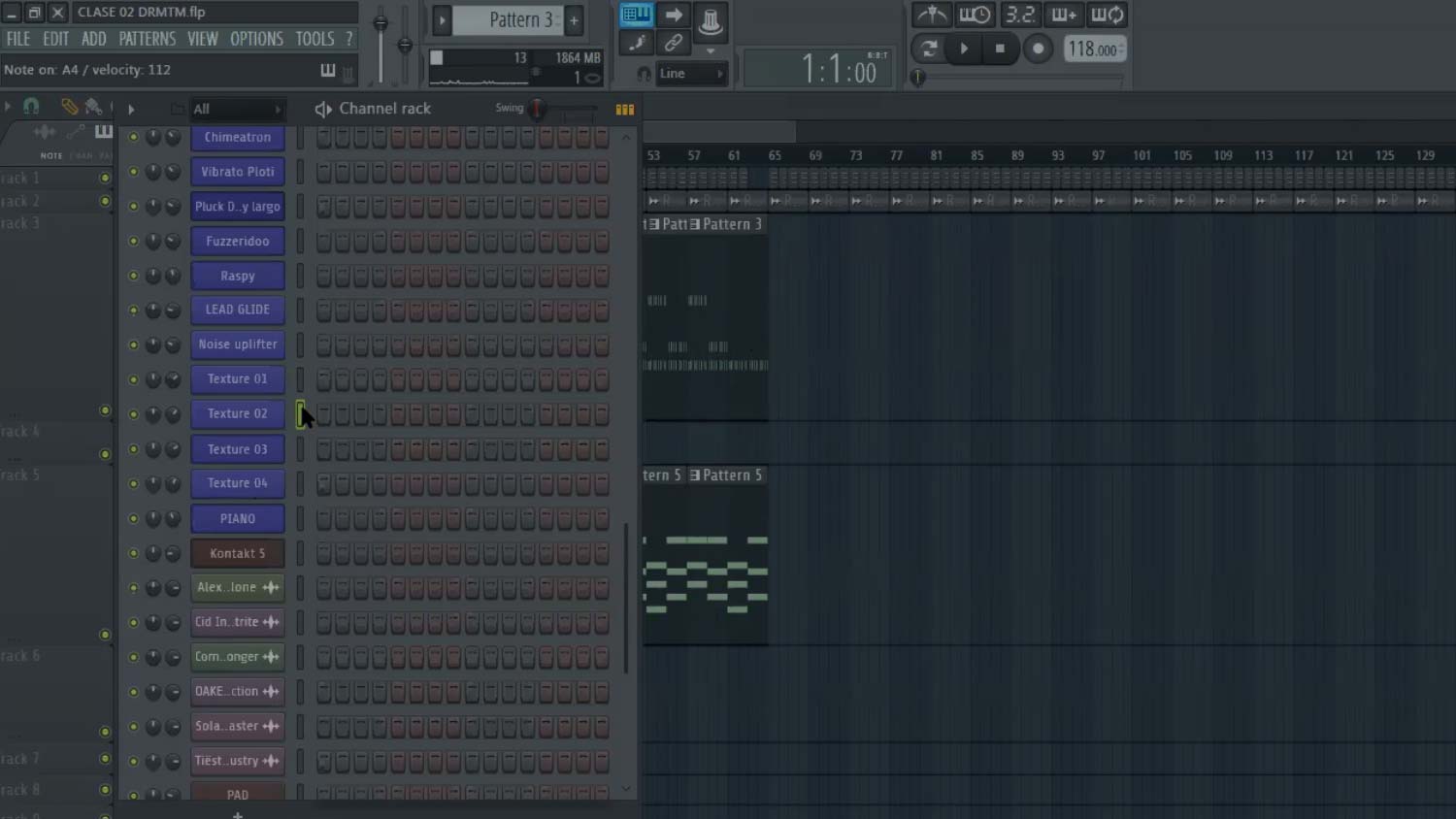Click the overdub recording icon with plus

click(1064, 15)
